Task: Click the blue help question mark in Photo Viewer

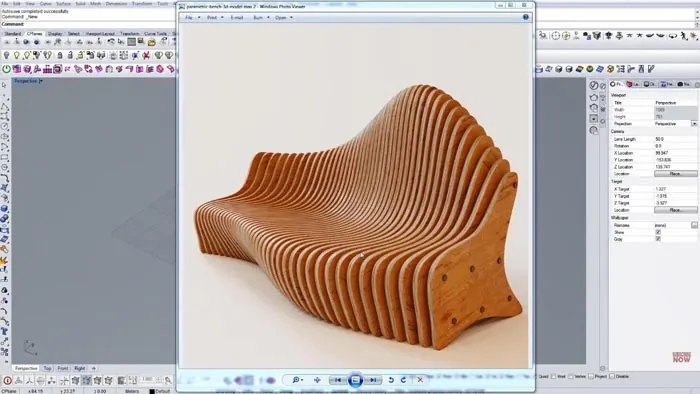Action: point(526,17)
